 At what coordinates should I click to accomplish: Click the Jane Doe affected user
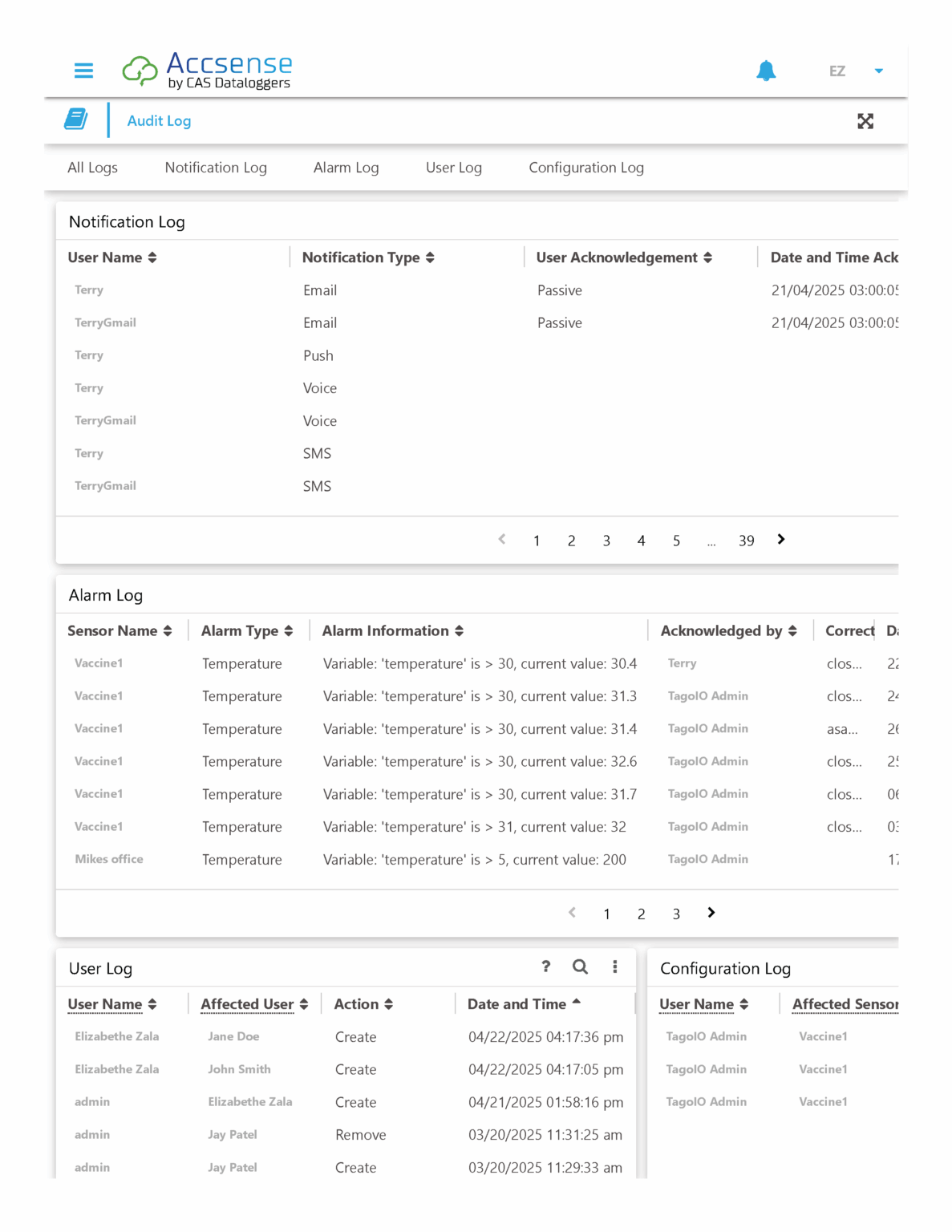point(233,1036)
